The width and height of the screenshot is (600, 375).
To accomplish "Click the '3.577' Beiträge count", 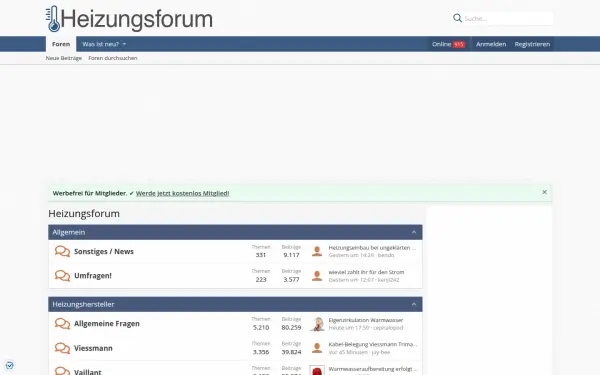I will point(291,279).
